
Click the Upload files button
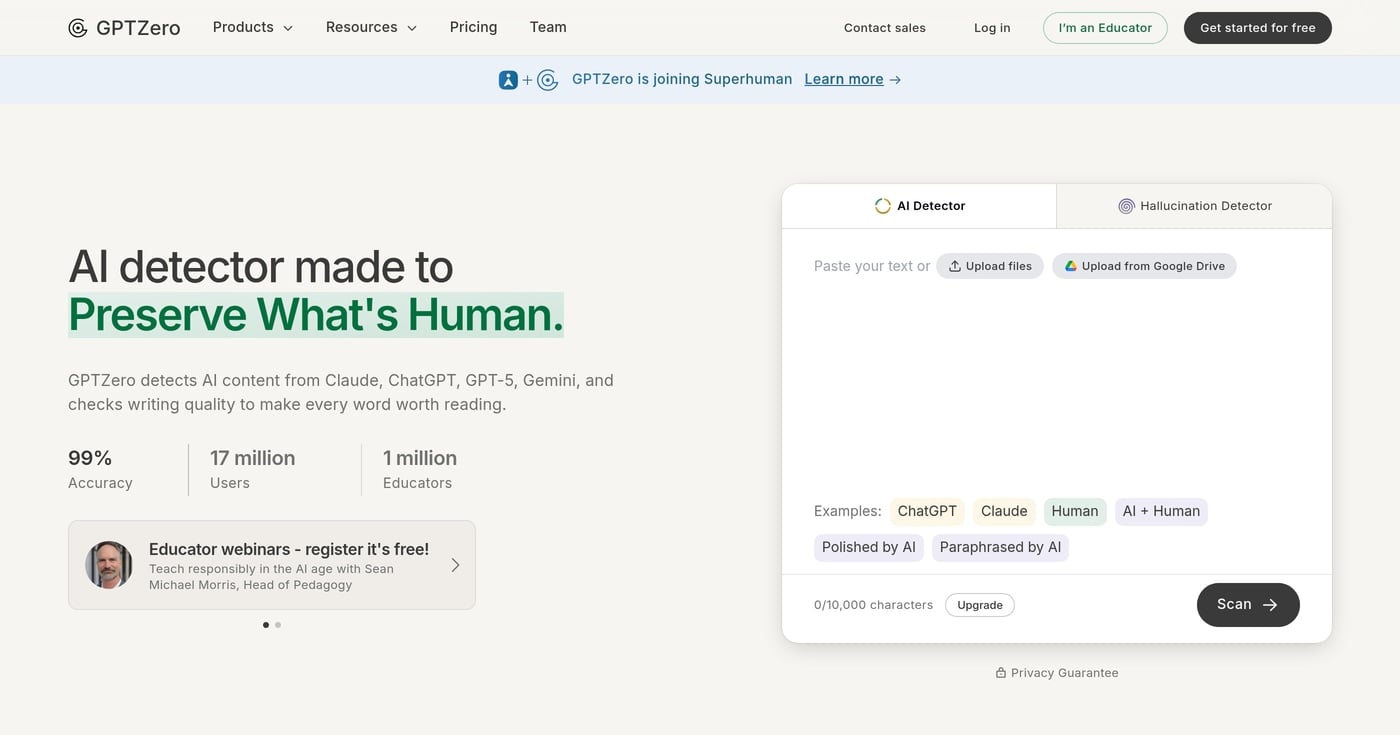click(990, 266)
